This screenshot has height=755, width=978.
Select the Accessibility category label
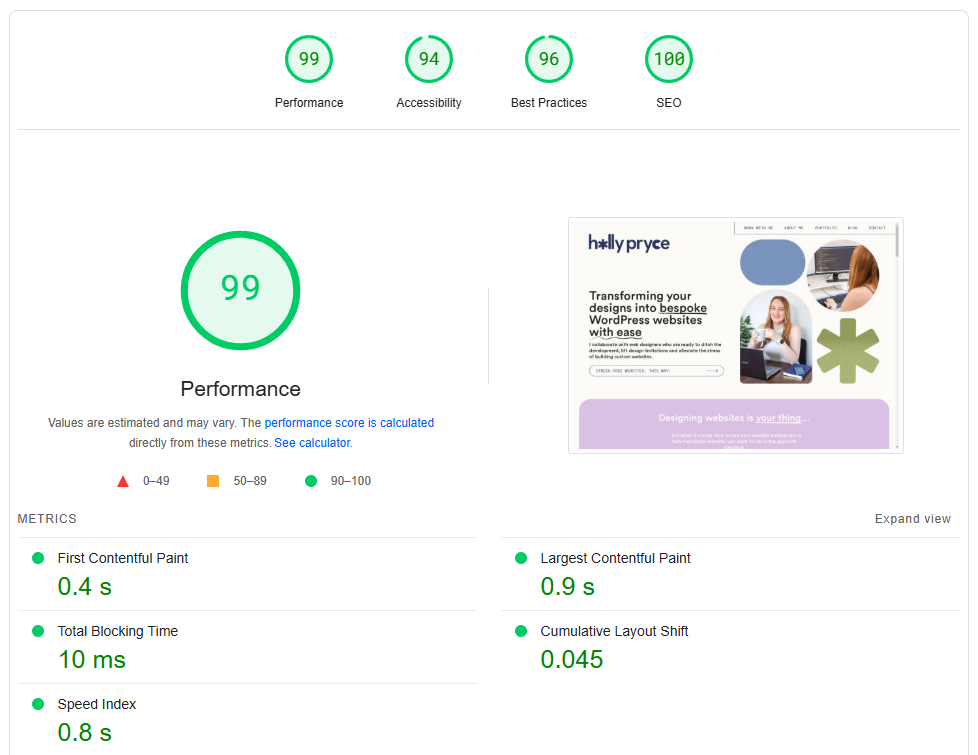(429, 102)
